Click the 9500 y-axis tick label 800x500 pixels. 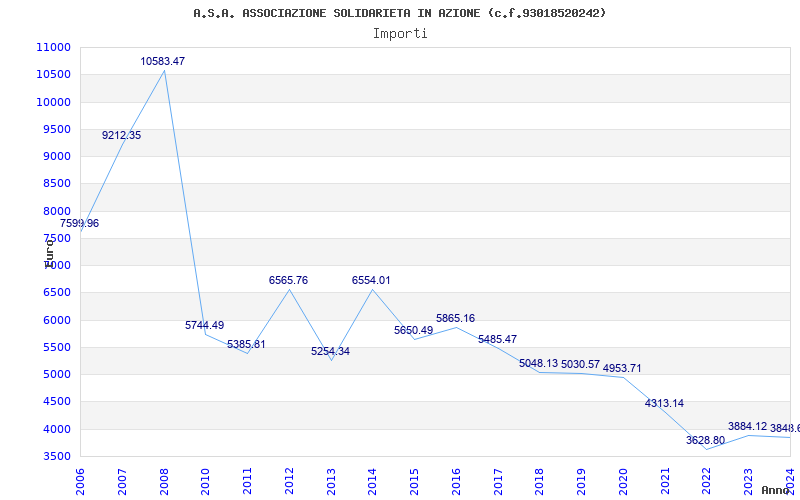click(56, 129)
